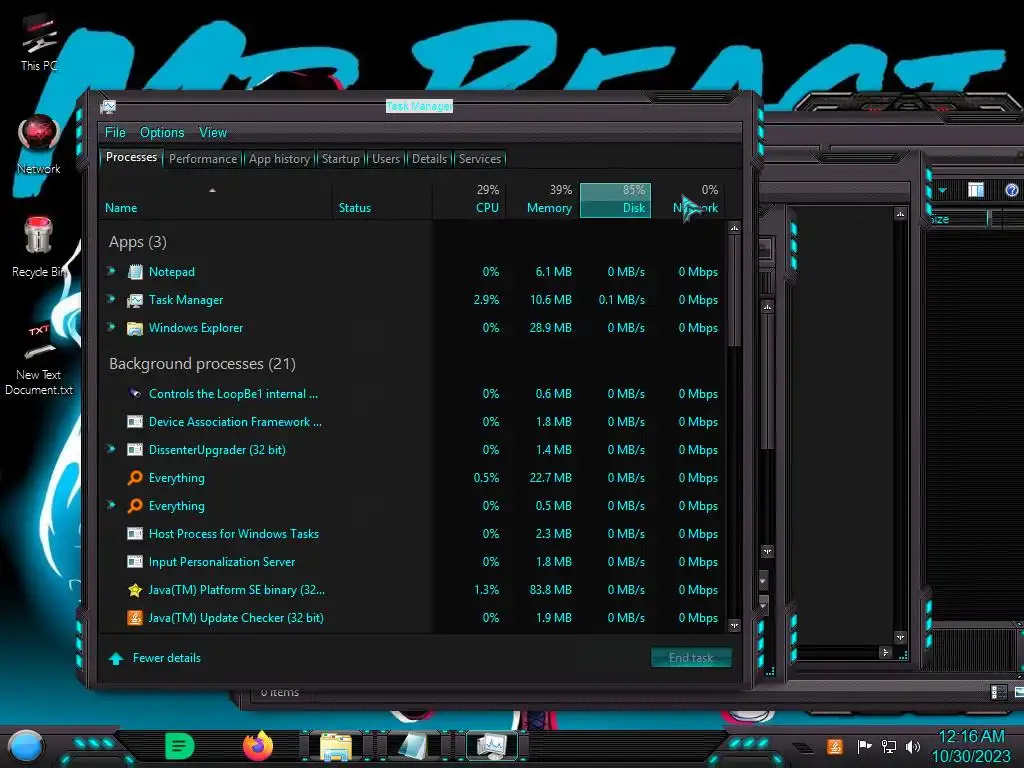Switch to Task Manager taskbar button

(492, 747)
